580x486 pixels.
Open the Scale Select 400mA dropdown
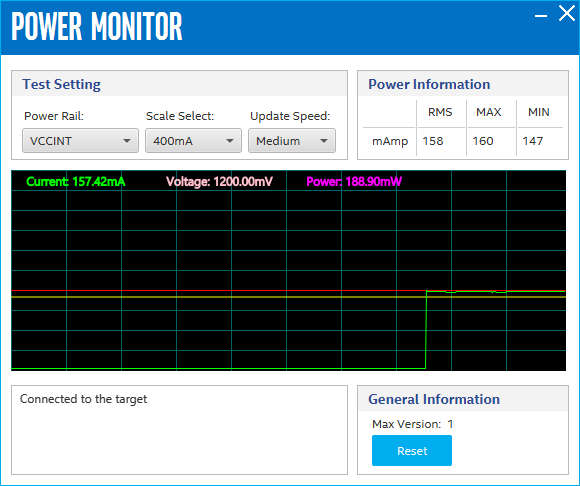[x=193, y=141]
